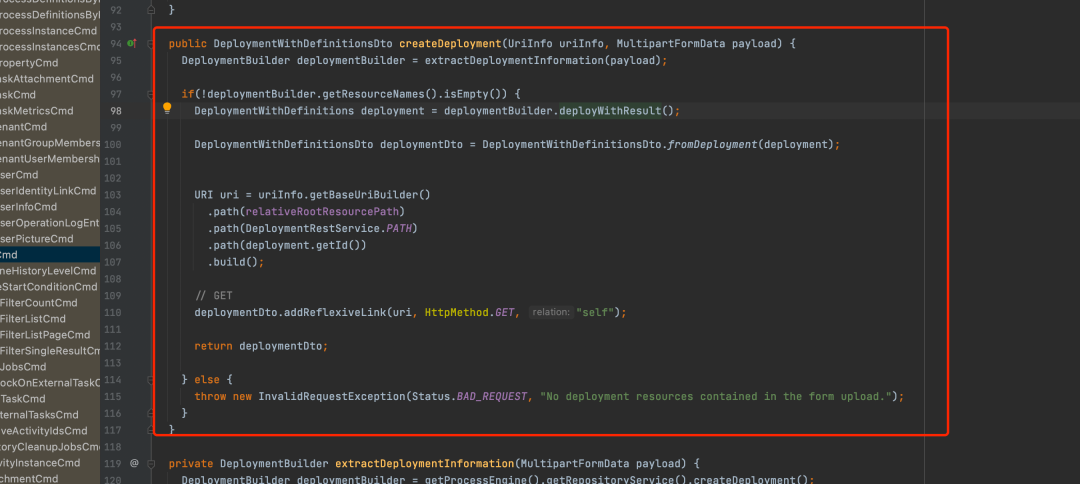The width and height of the screenshot is (1080, 484).
Task: Click the UriInfo uriInfo parameter on line 94
Action: [555, 43]
